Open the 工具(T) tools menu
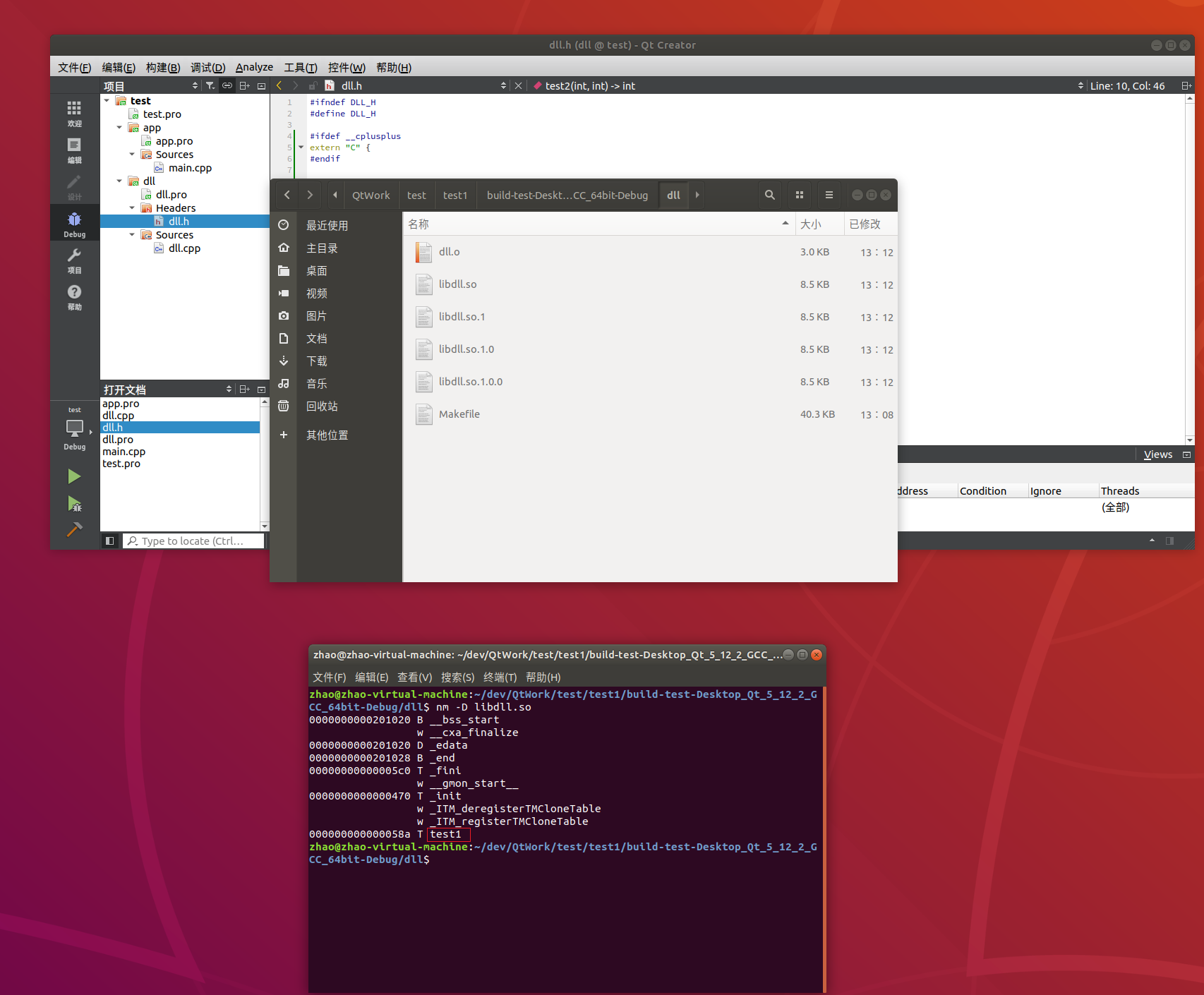Image resolution: width=1204 pixels, height=995 pixels. (x=301, y=67)
